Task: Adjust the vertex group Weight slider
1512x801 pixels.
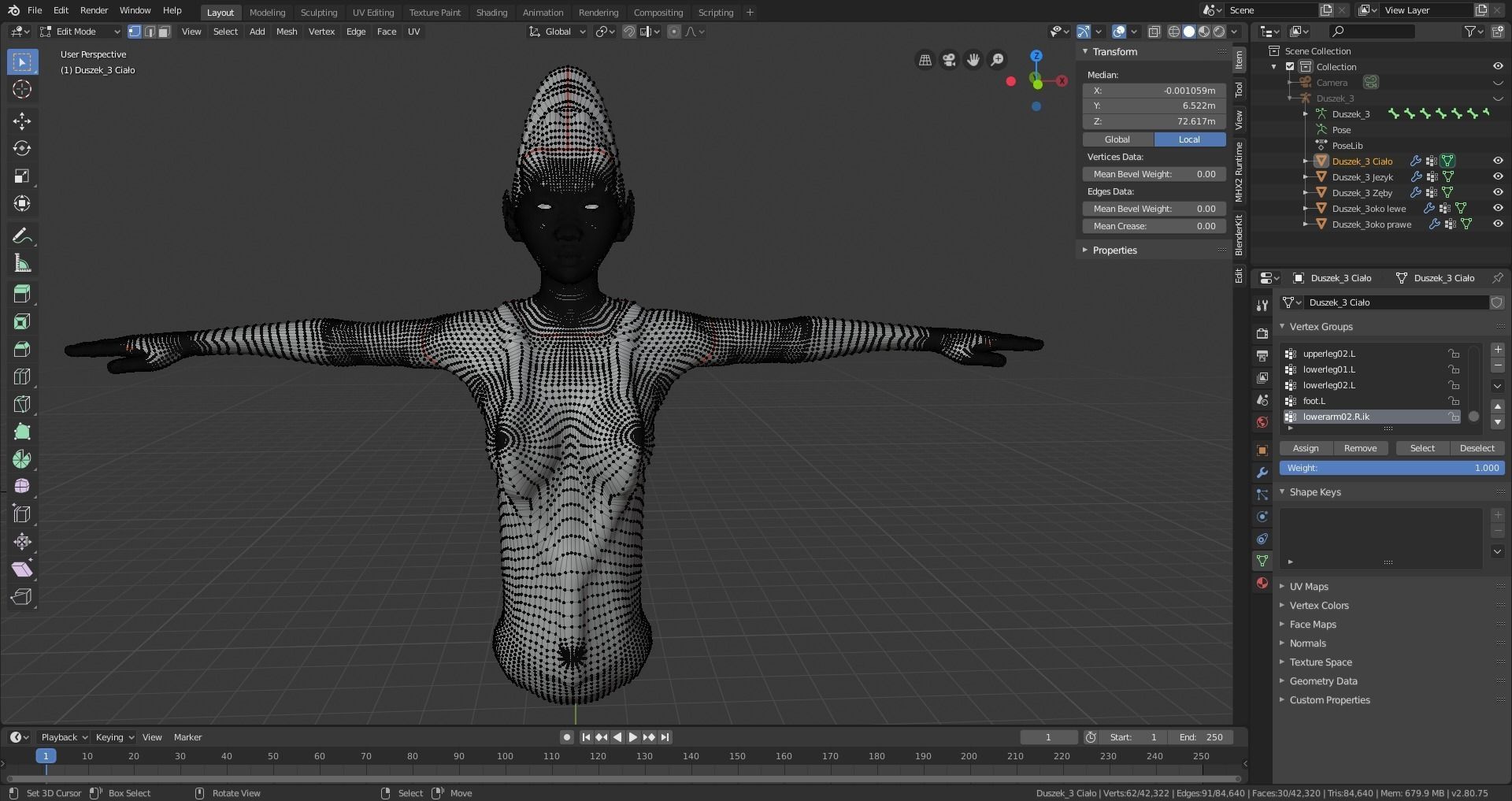Action: pos(1392,468)
